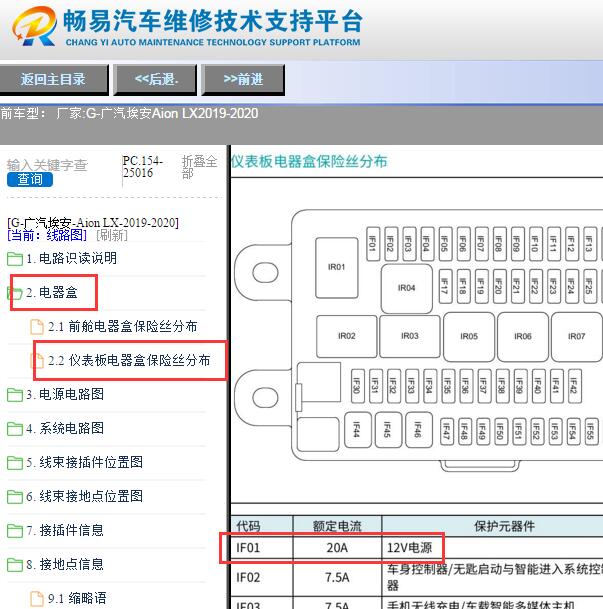Collapse the open folder icon beside 电器盒
The image size is (603, 609).
15,293
